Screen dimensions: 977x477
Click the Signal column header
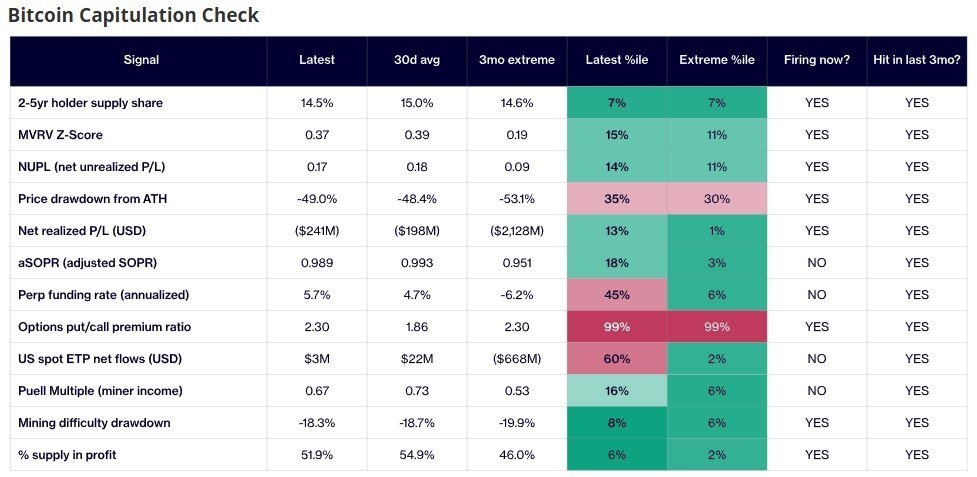pyautogui.click(x=141, y=60)
